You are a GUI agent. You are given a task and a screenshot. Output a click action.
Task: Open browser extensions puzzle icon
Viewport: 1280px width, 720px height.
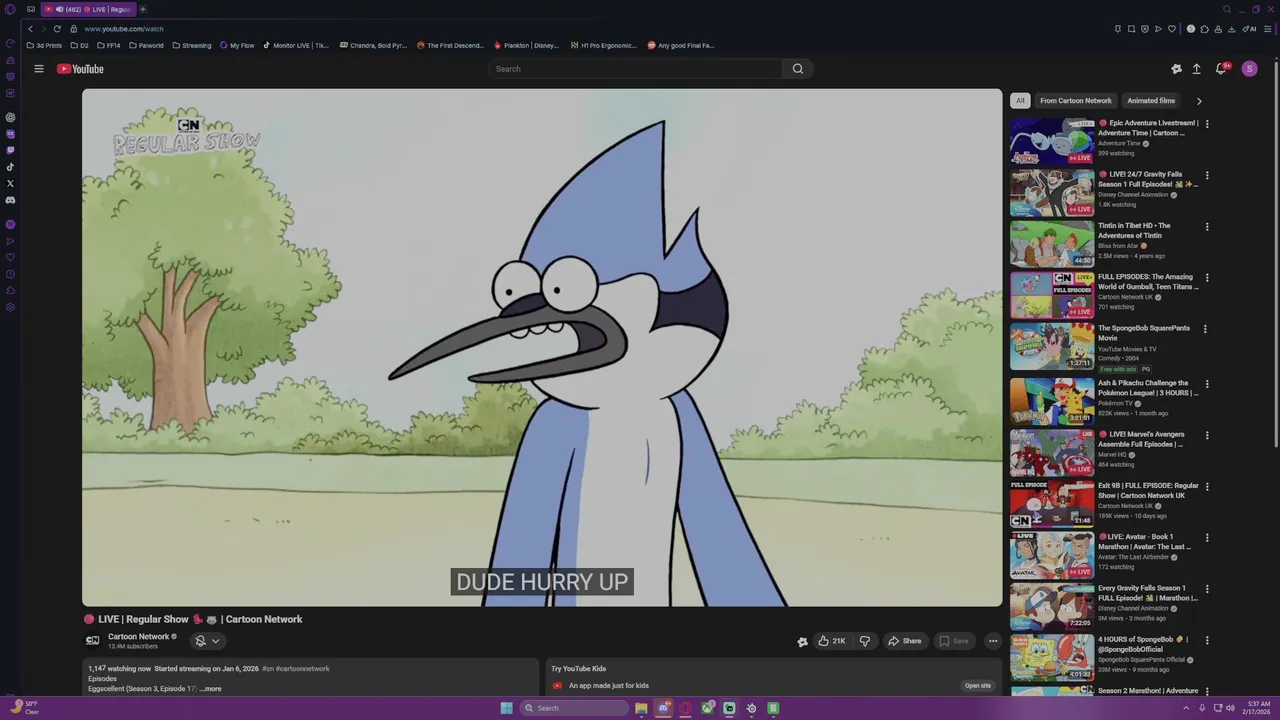(1204, 29)
